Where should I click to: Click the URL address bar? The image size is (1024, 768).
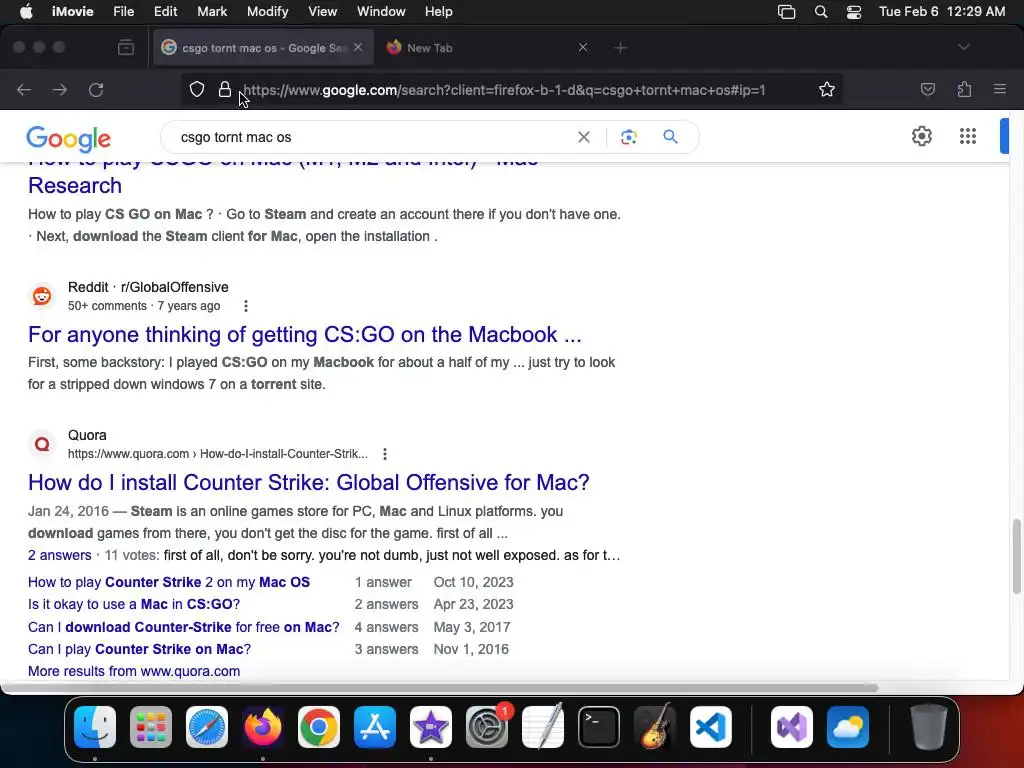click(503, 90)
